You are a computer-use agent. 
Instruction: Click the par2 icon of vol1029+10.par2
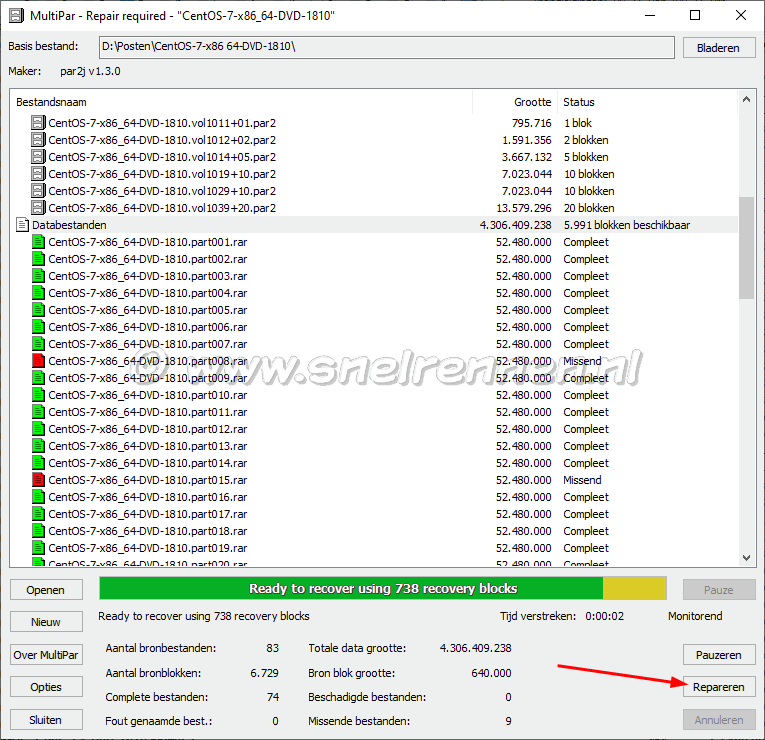tap(39, 191)
